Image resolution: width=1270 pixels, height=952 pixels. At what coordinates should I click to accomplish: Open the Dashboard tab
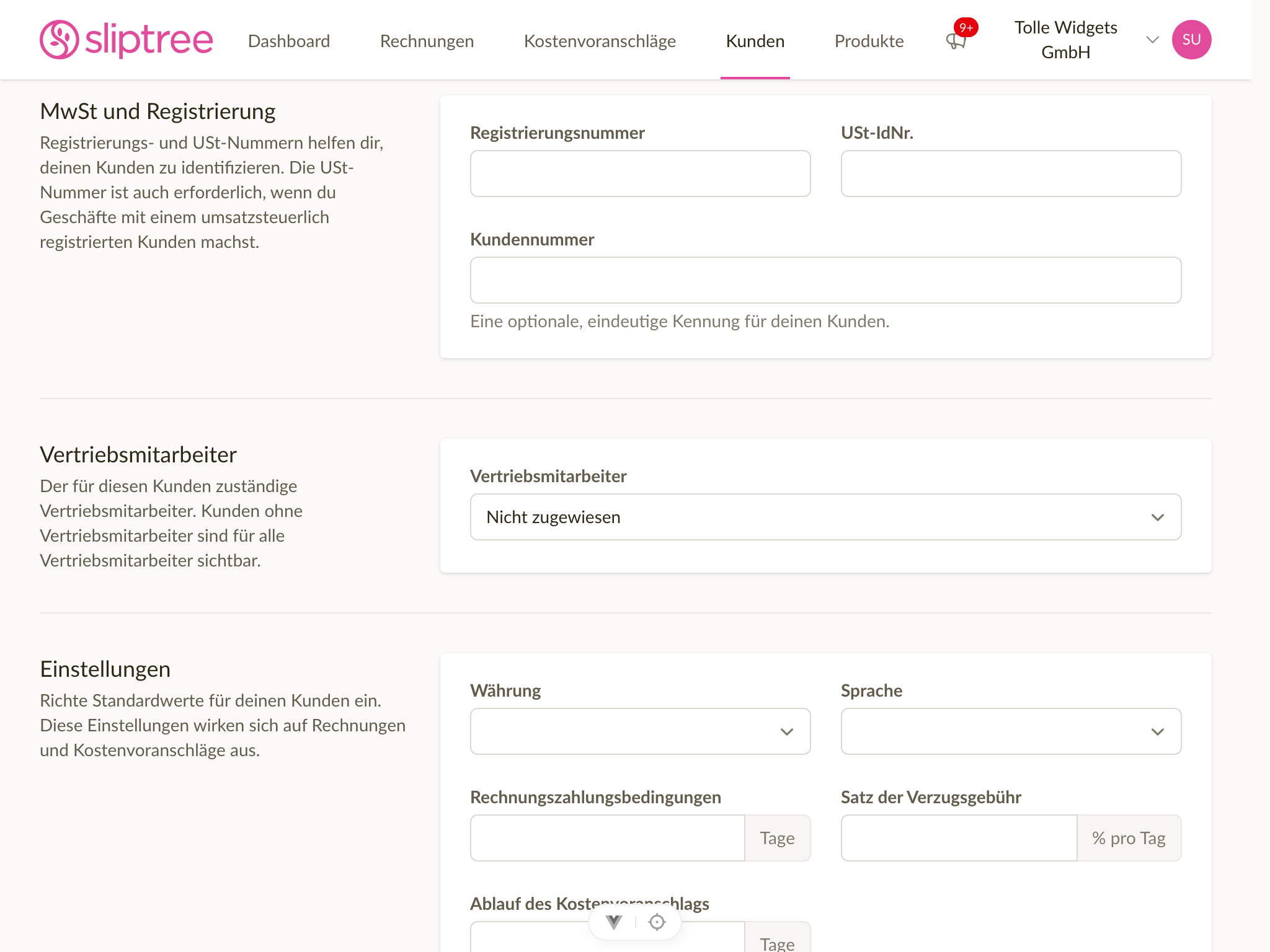coord(289,41)
